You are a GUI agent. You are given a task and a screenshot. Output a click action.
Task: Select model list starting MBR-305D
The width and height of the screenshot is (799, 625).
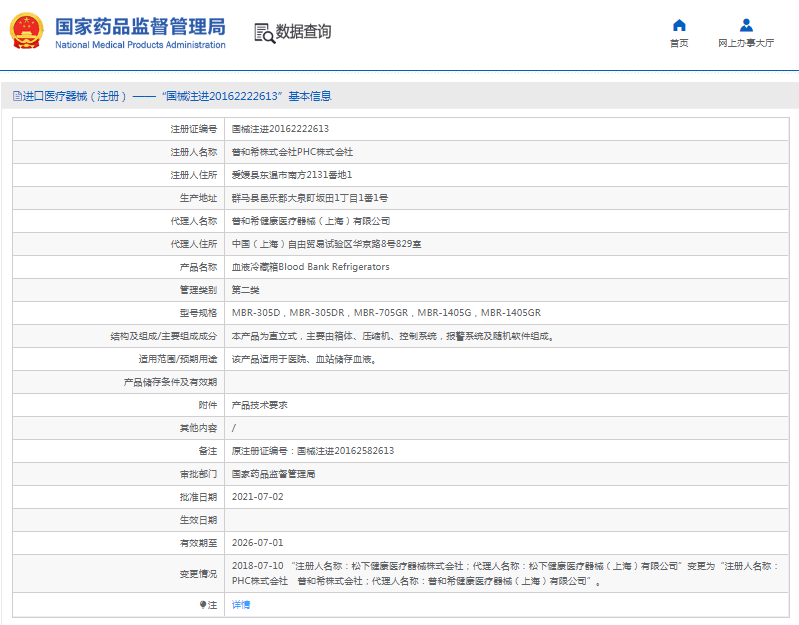pyautogui.click(x=386, y=313)
